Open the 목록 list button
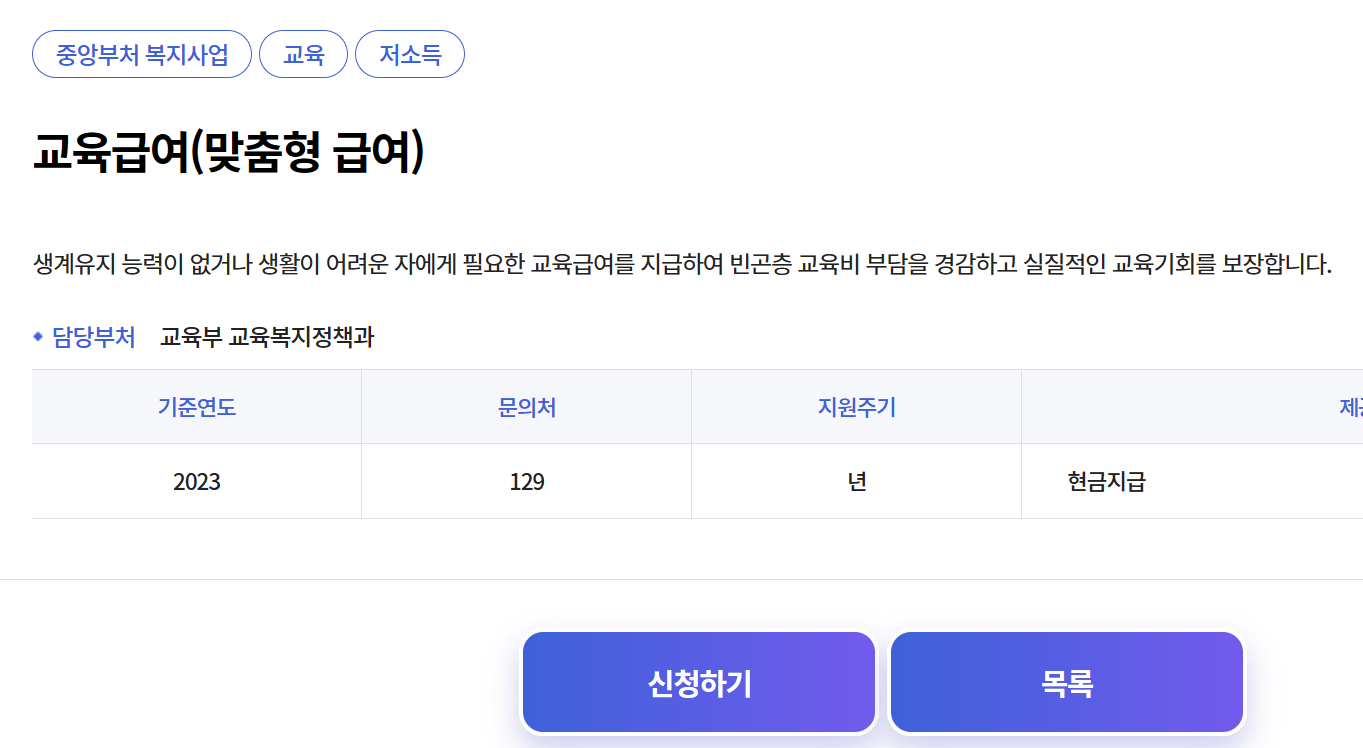 click(x=1066, y=681)
